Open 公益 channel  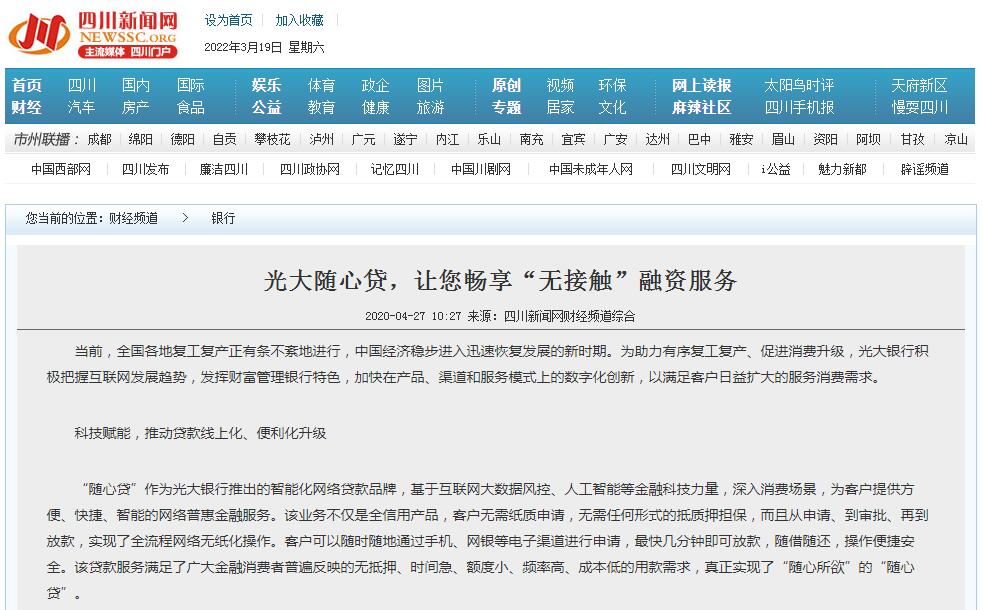(x=266, y=108)
